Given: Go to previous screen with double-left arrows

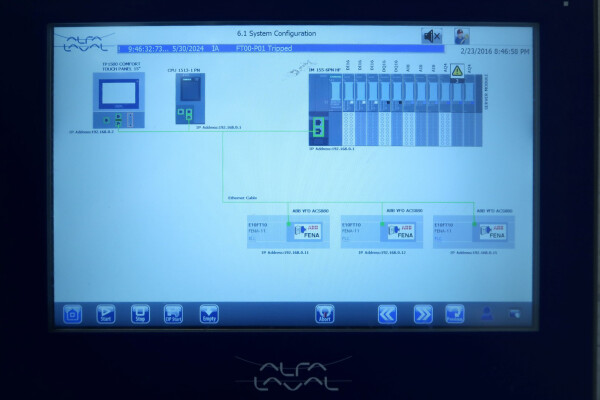Looking at the screenshot, I should pyautogui.click(x=387, y=314).
